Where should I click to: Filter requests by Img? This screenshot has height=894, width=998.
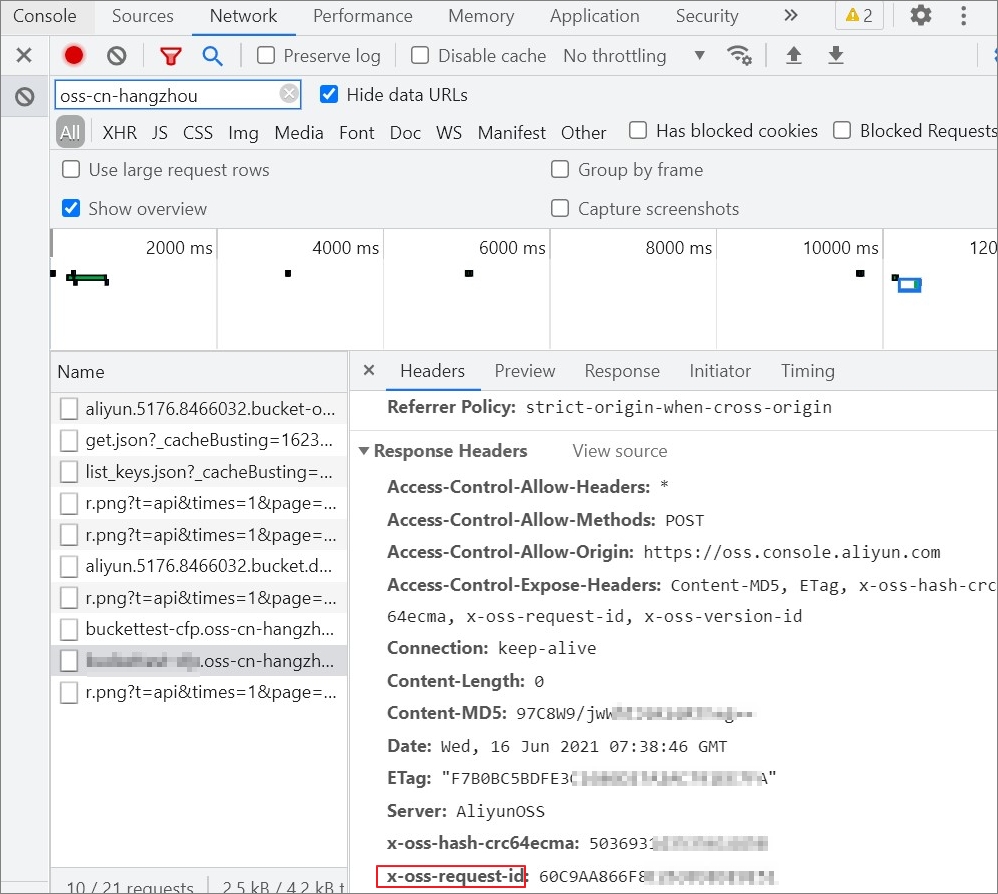click(x=243, y=132)
